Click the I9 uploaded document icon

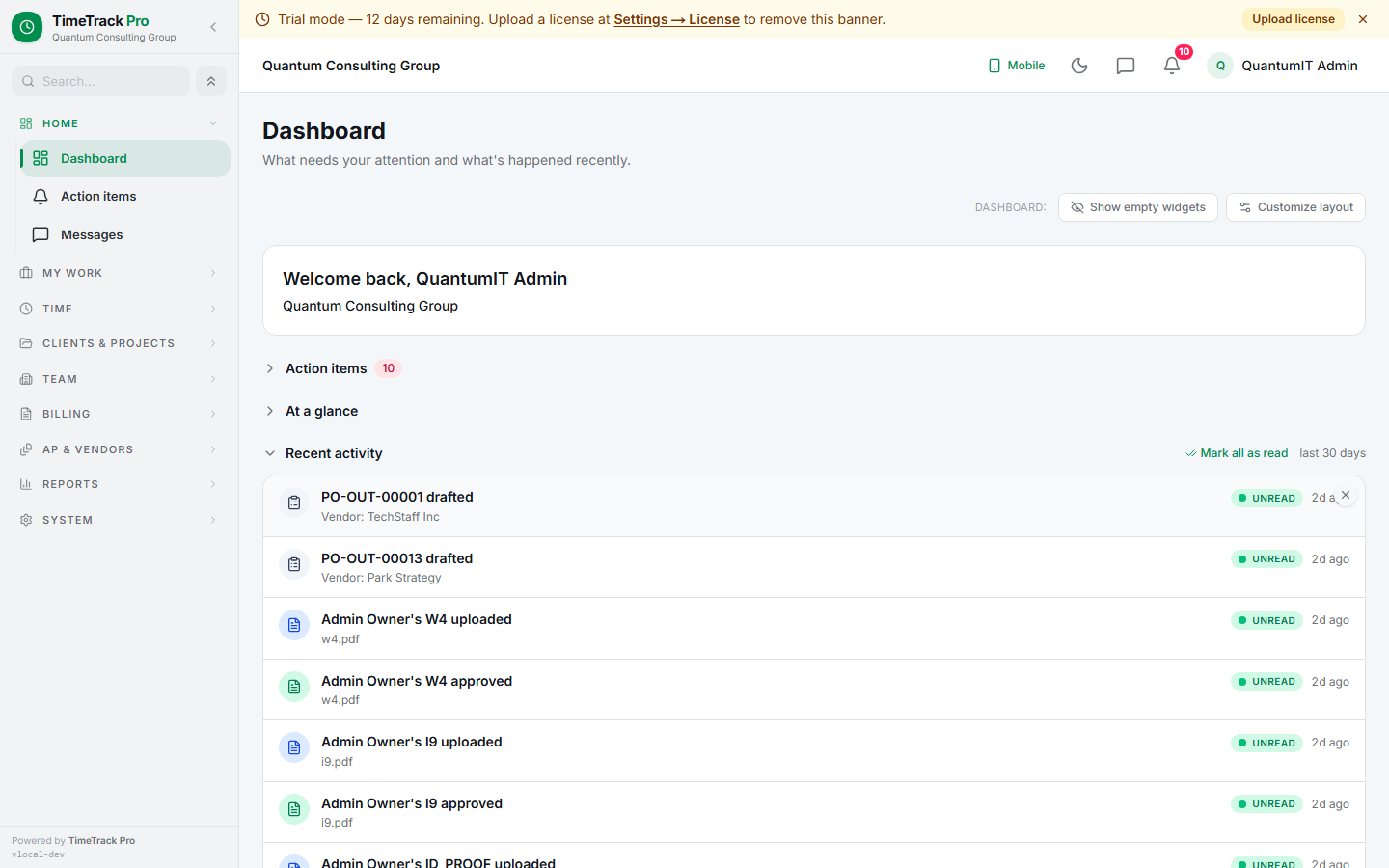[x=294, y=747]
